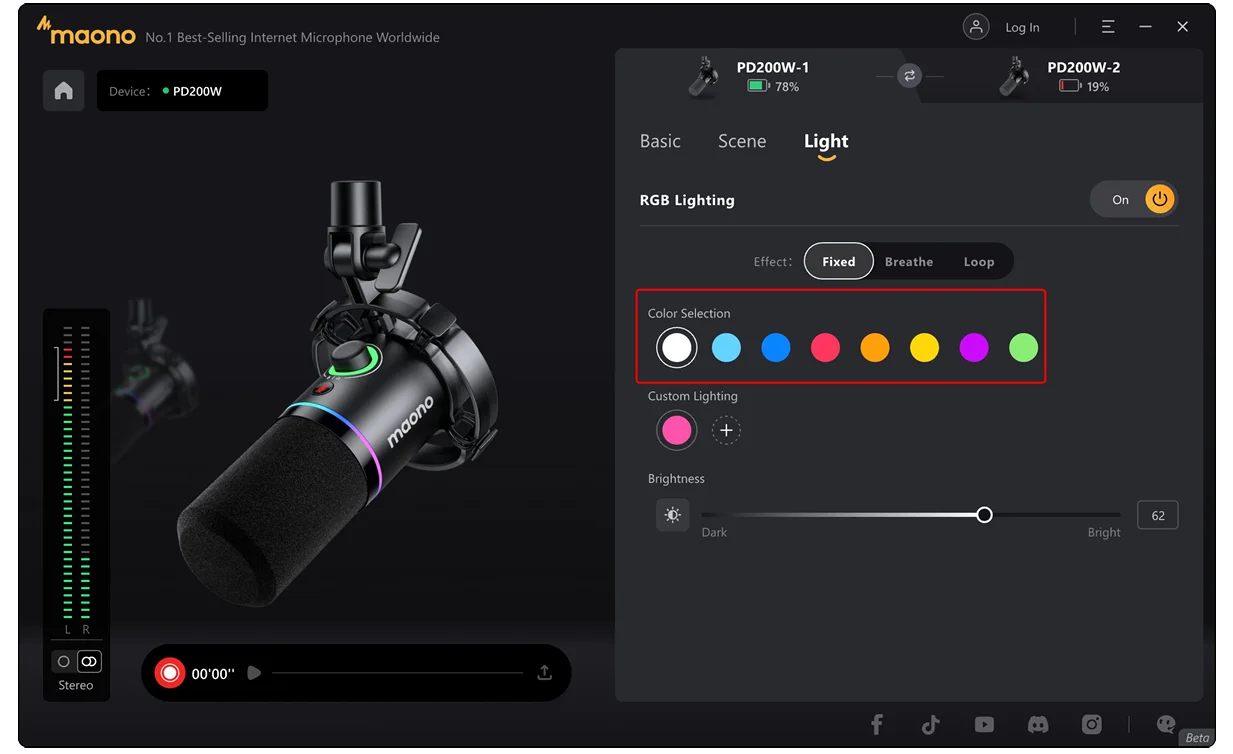Open the Device selector showing PD200W
Screen dimensions: 1233x754
coord(182,90)
